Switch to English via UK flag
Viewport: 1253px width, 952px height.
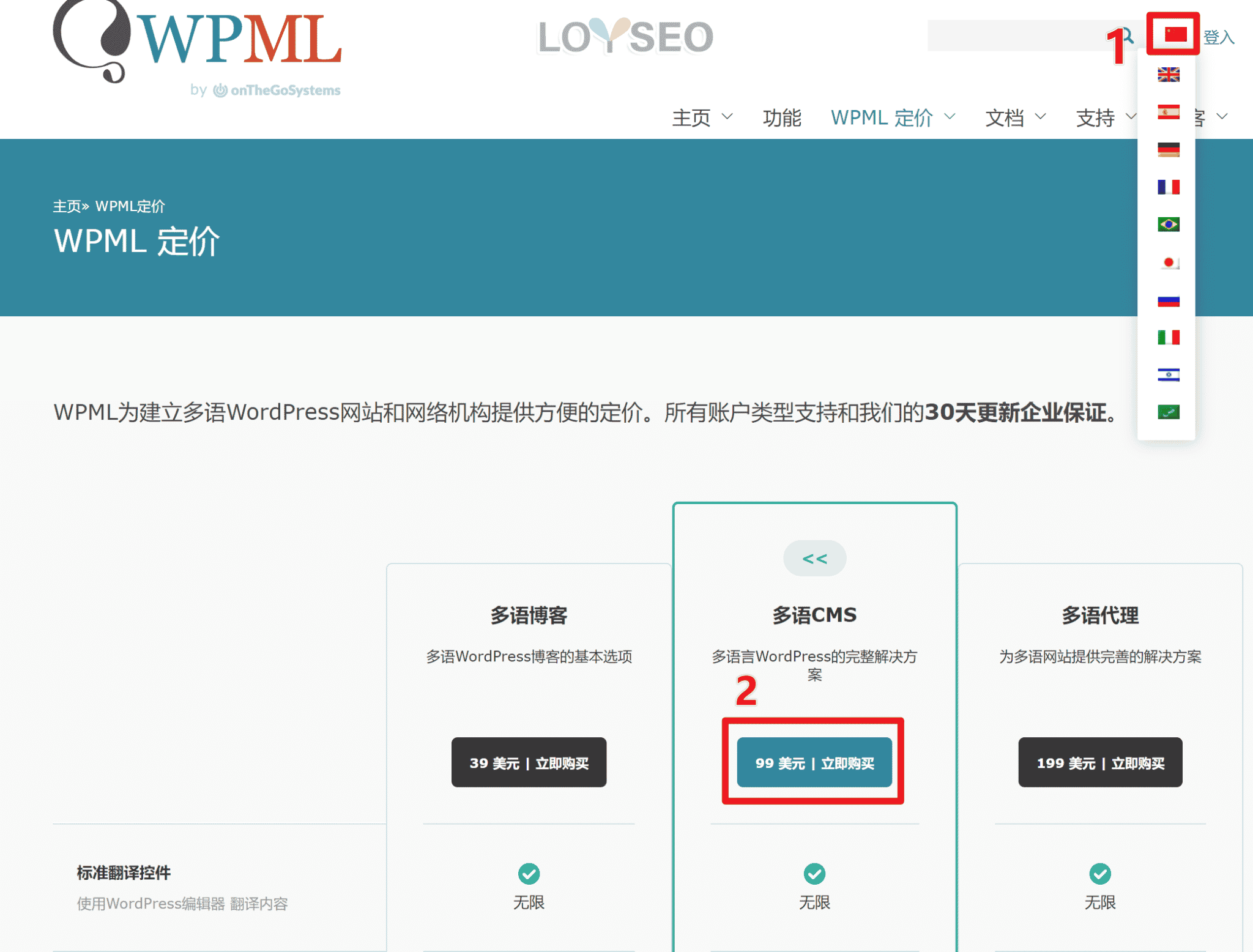1168,75
